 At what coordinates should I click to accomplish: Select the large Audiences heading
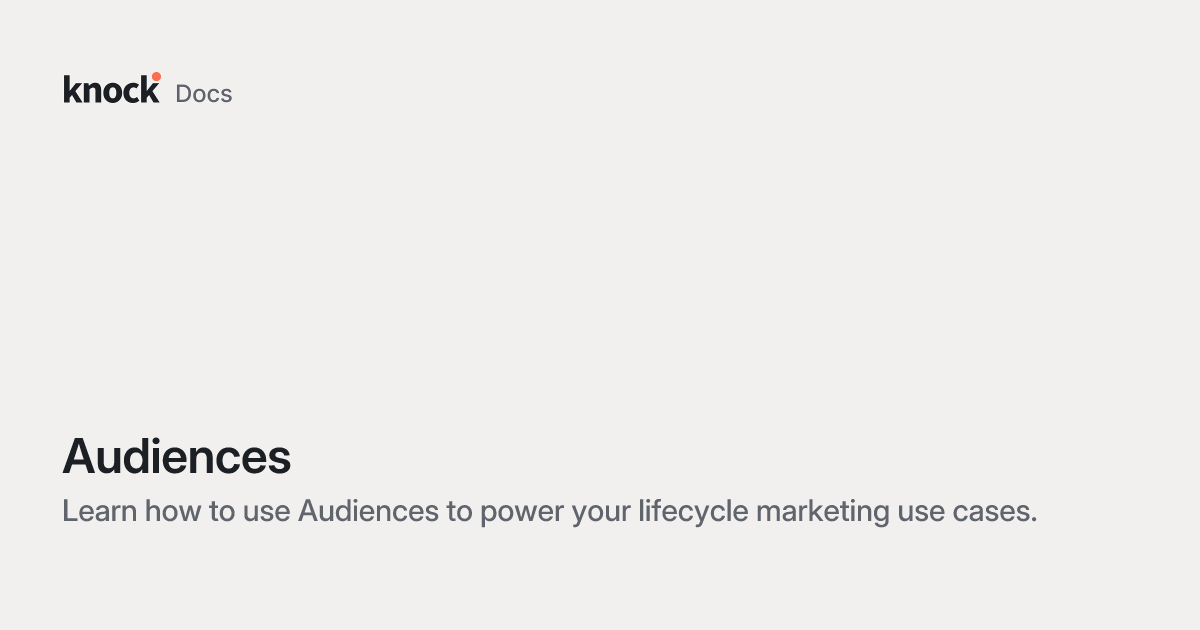pos(177,457)
